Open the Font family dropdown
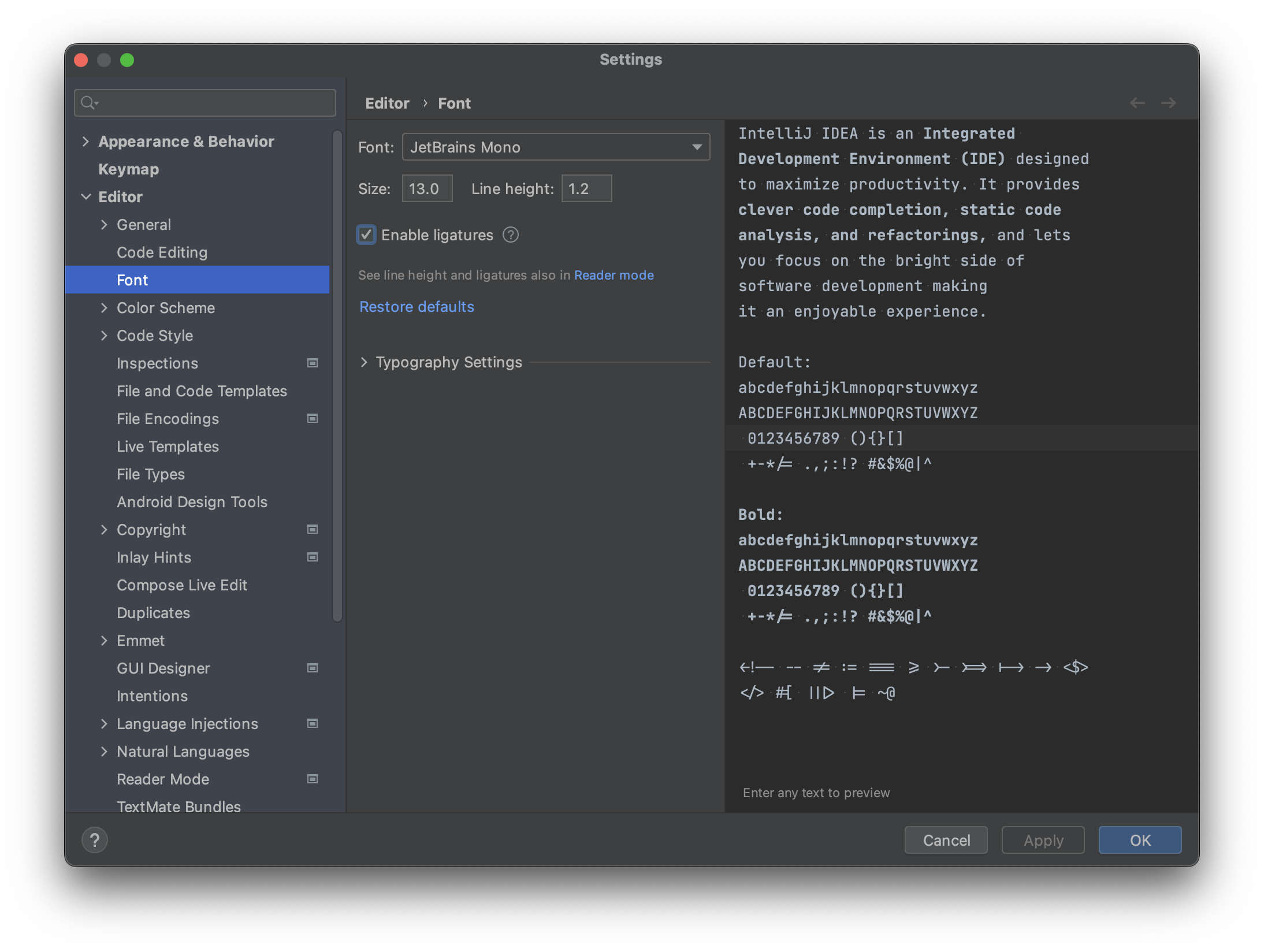The width and height of the screenshot is (1264, 952). [x=555, y=147]
